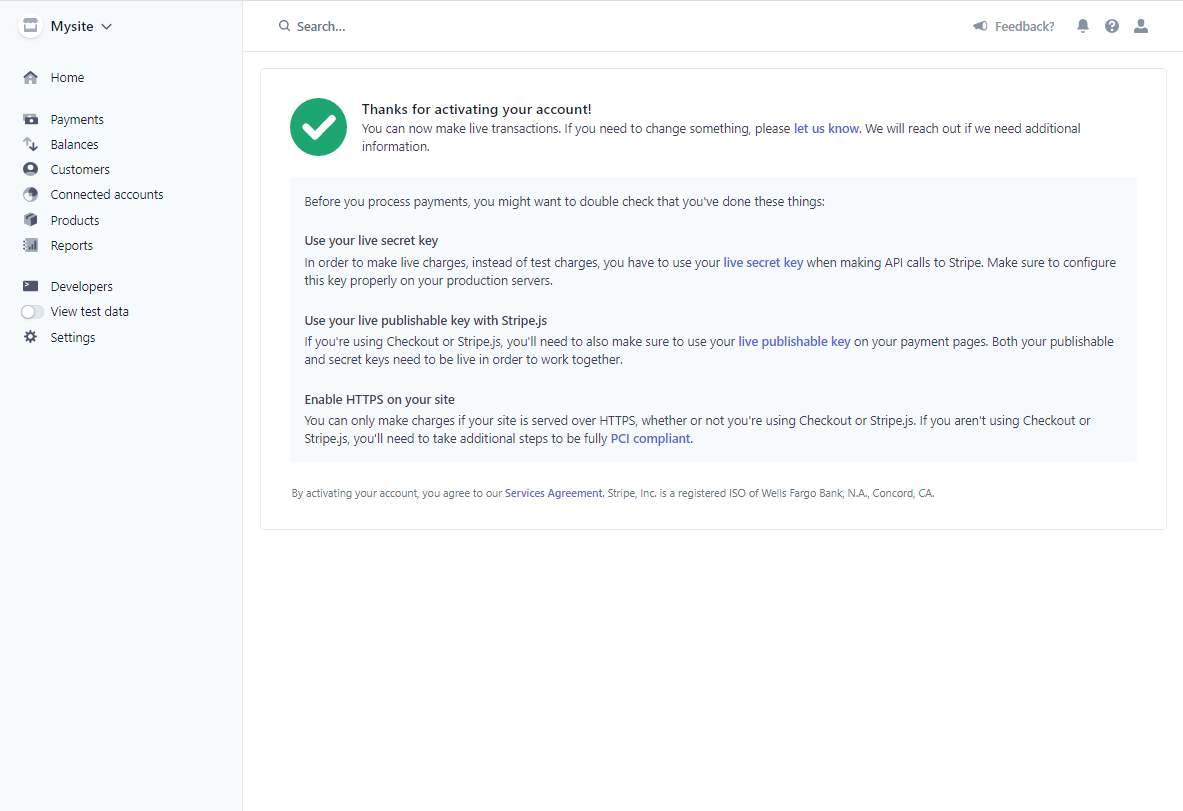Click the Services Agreement link
The height and width of the screenshot is (811, 1183).
(x=553, y=493)
